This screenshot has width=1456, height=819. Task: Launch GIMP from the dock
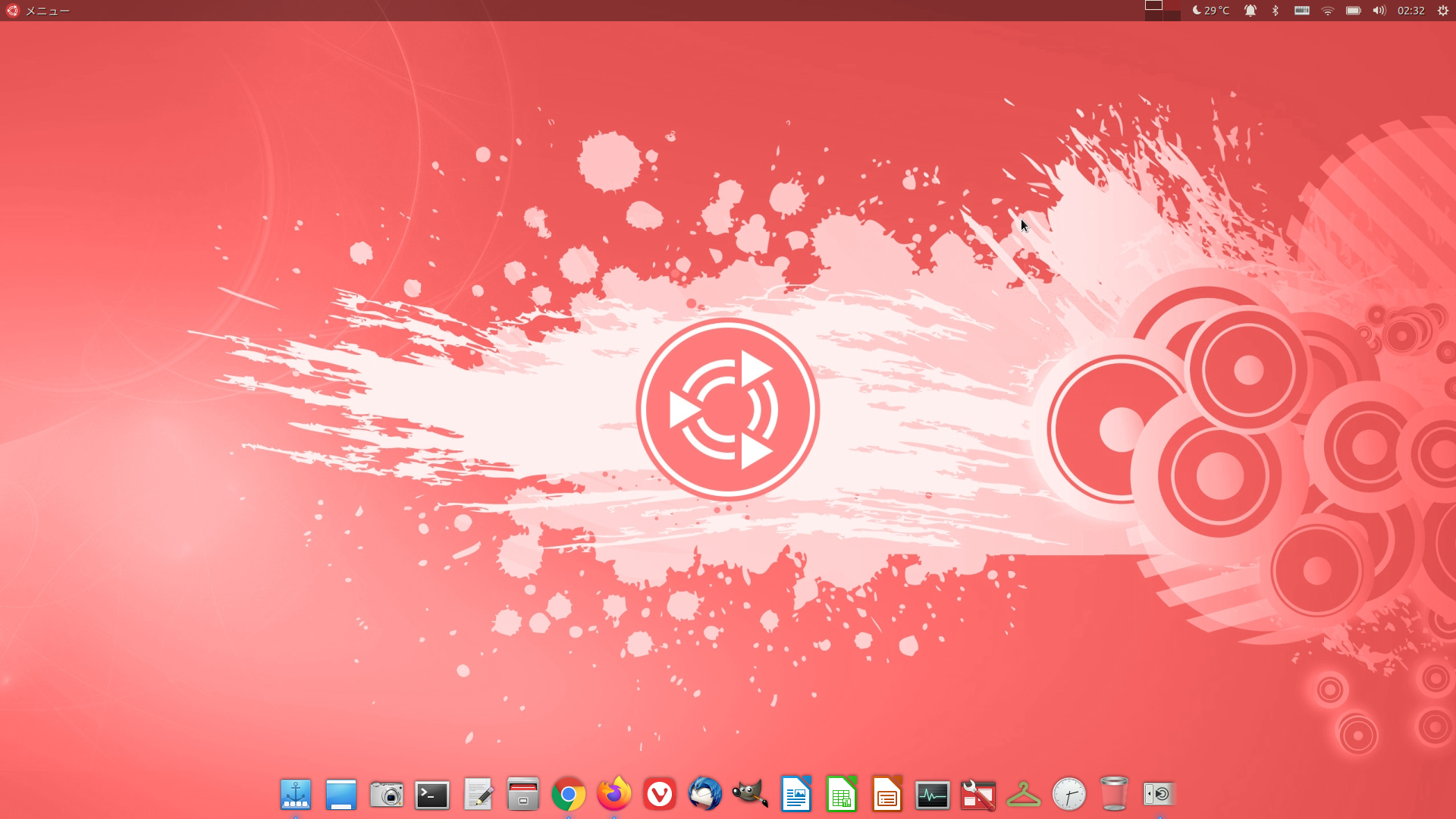(751, 795)
